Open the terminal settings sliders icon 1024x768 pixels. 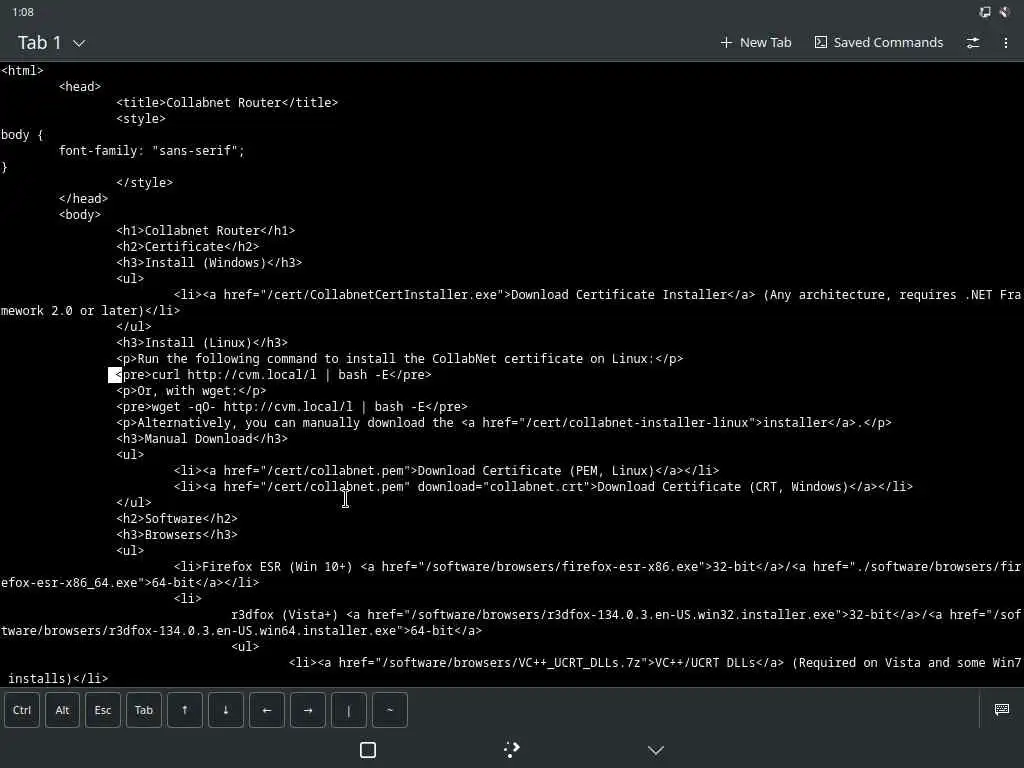coord(973,42)
